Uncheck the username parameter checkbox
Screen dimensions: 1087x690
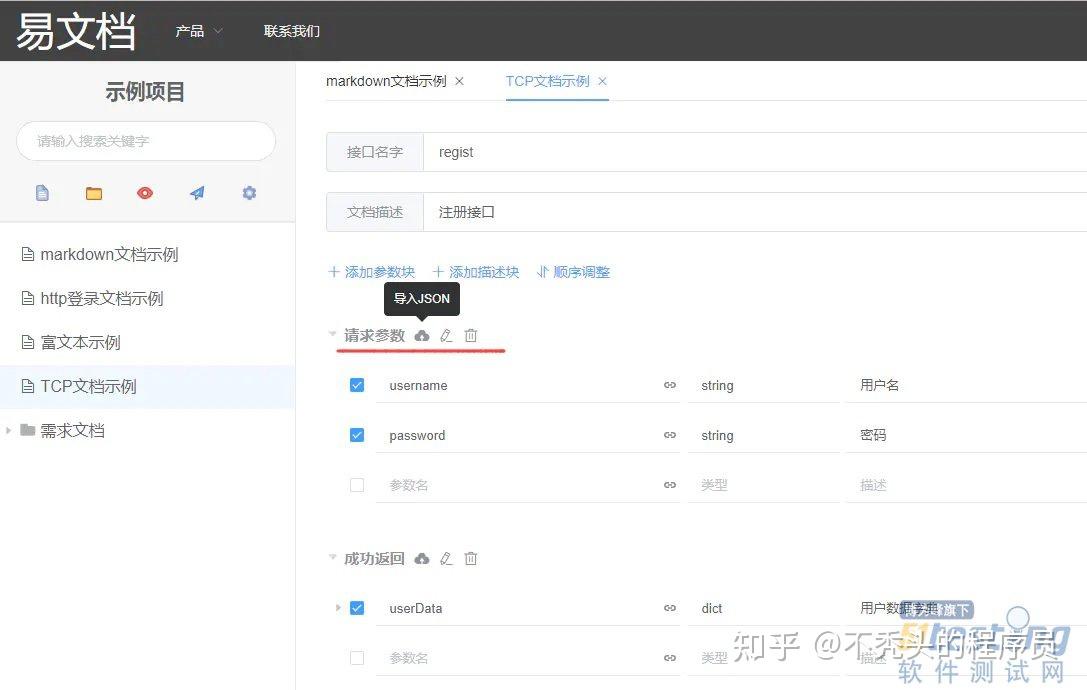tap(357, 385)
